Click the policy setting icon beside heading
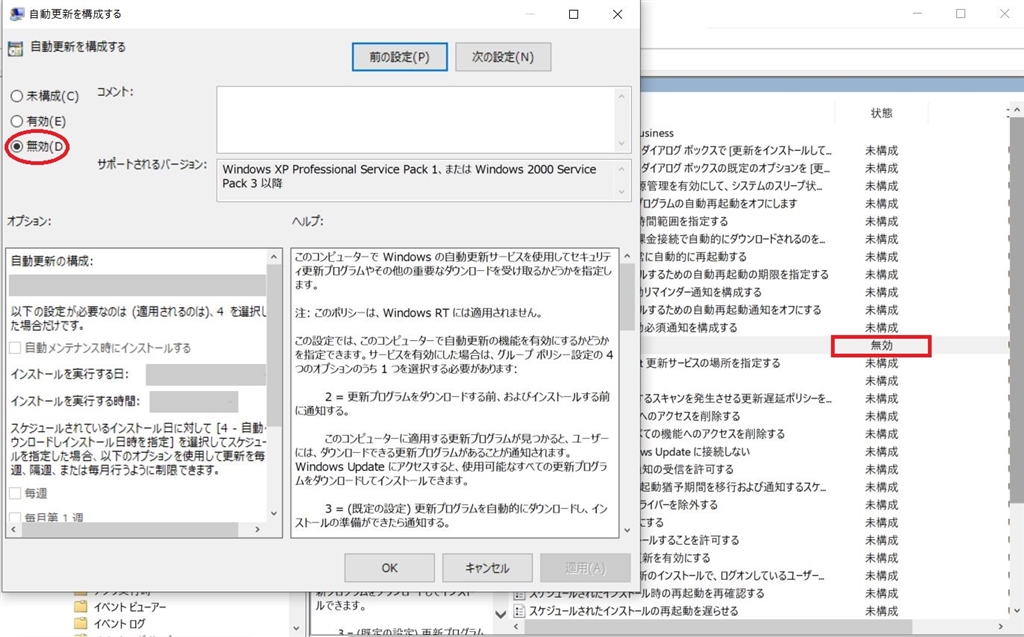Image resolution: width=1024 pixels, height=637 pixels. tap(15, 48)
